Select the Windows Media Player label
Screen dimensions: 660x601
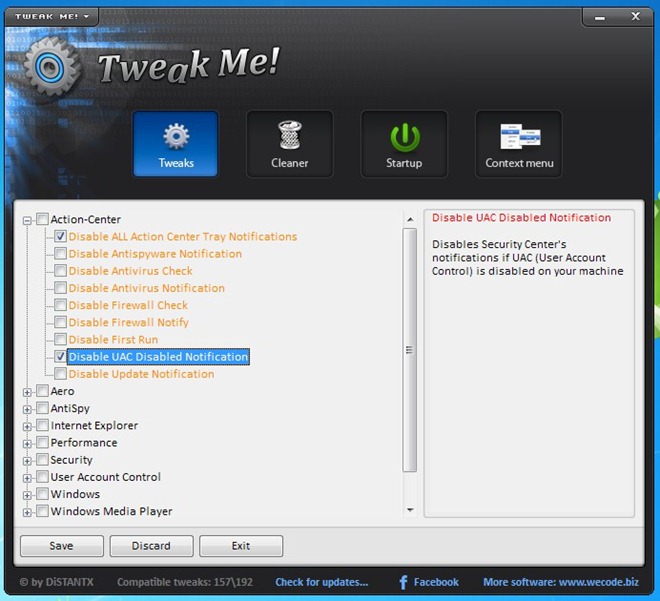[x=112, y=511]
